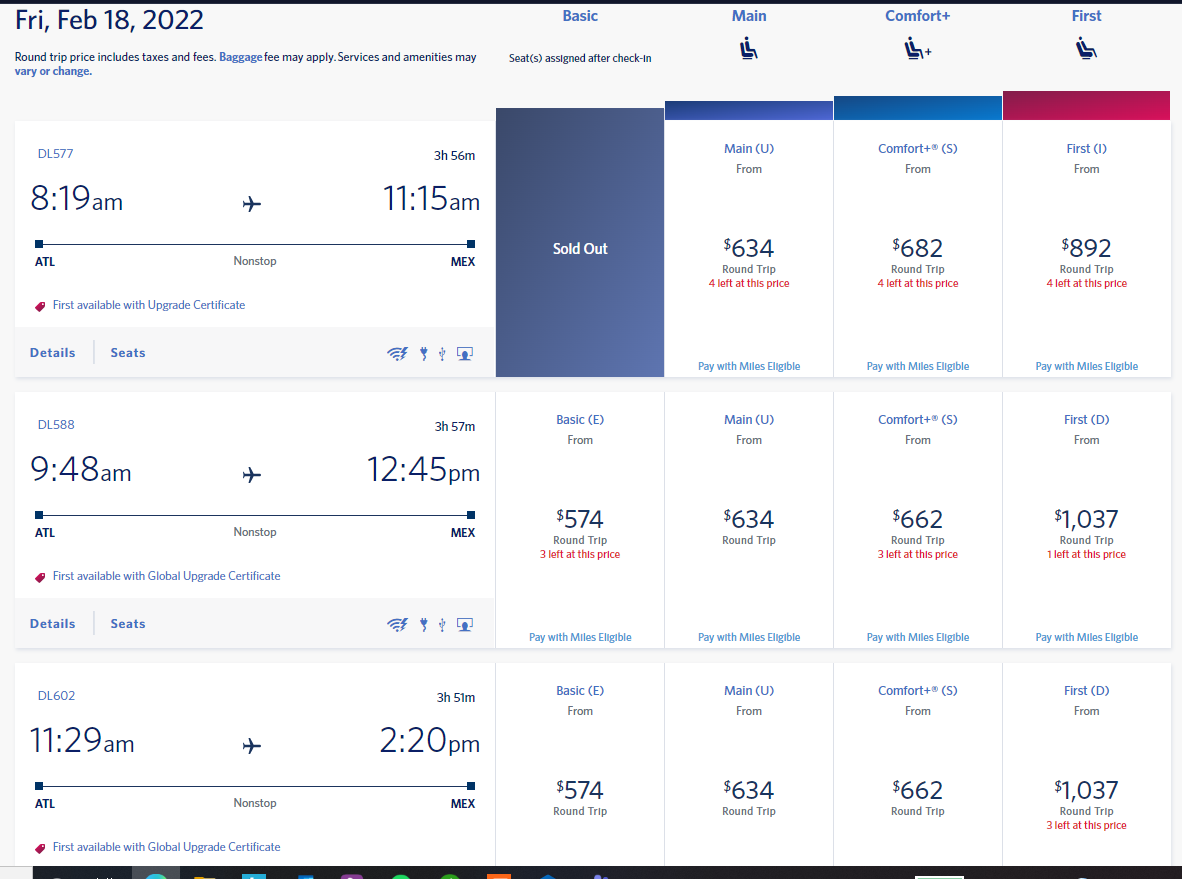Select the $892 First fare on DL577
This screenshot has width=1182, height=879.
1086,248
